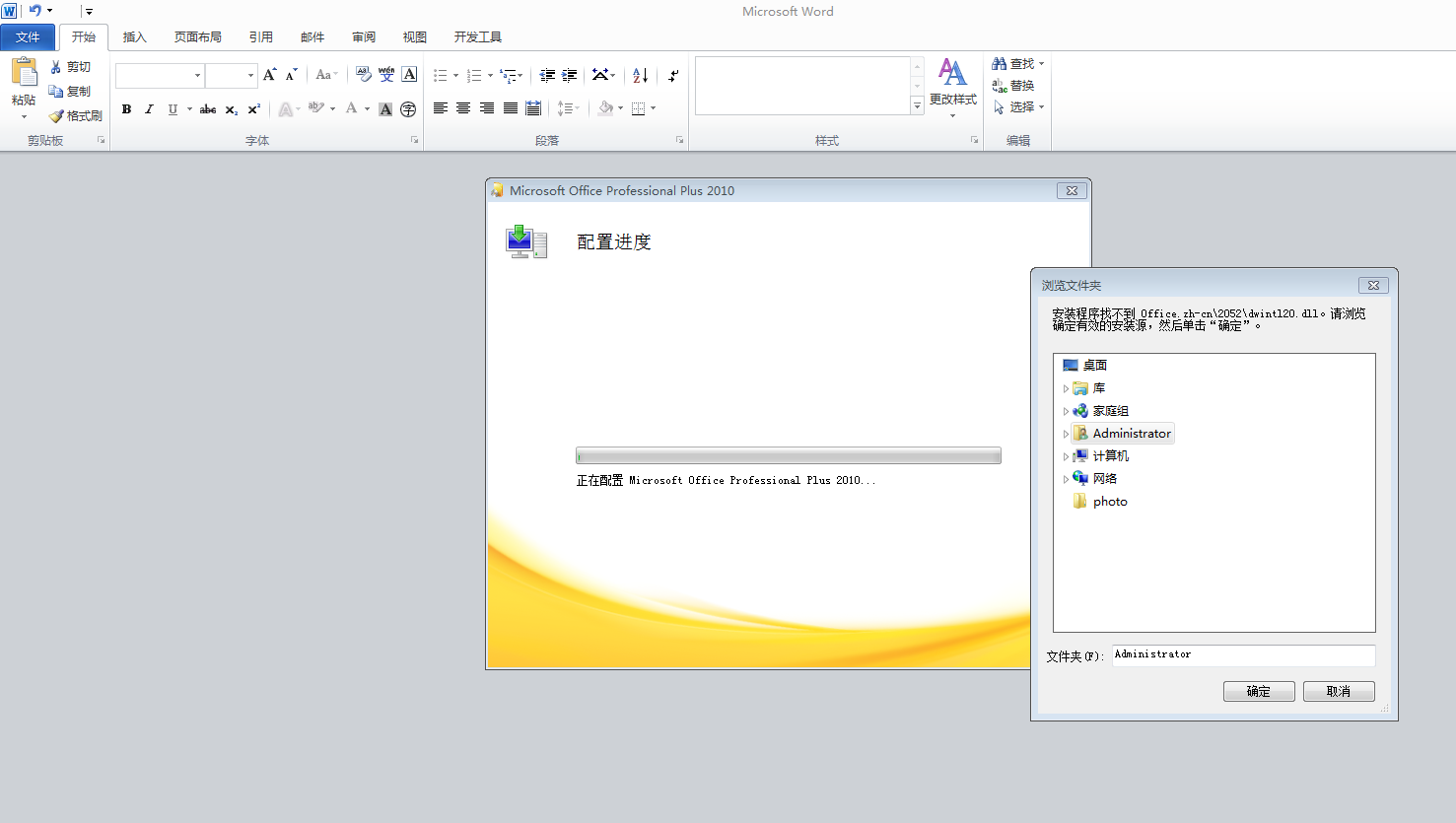Align text to the left
Screen dimensions: 1456x823
coord(441,108)
